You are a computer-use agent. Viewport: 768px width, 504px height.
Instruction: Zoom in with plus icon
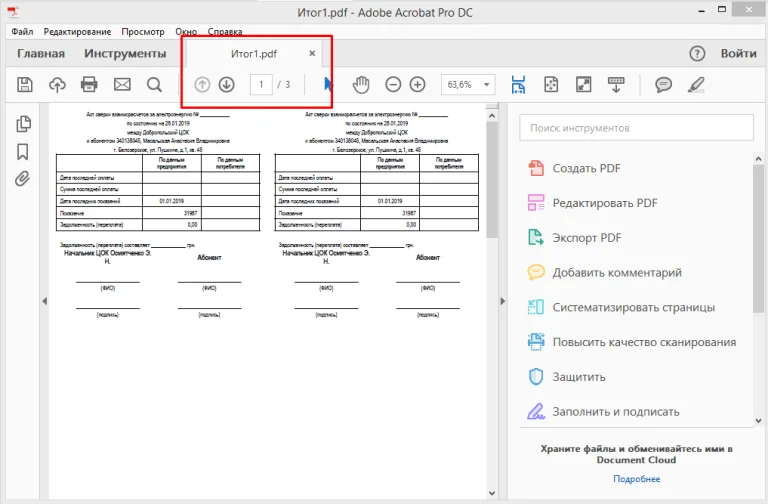pyautogui.click(x=417, y=85)
